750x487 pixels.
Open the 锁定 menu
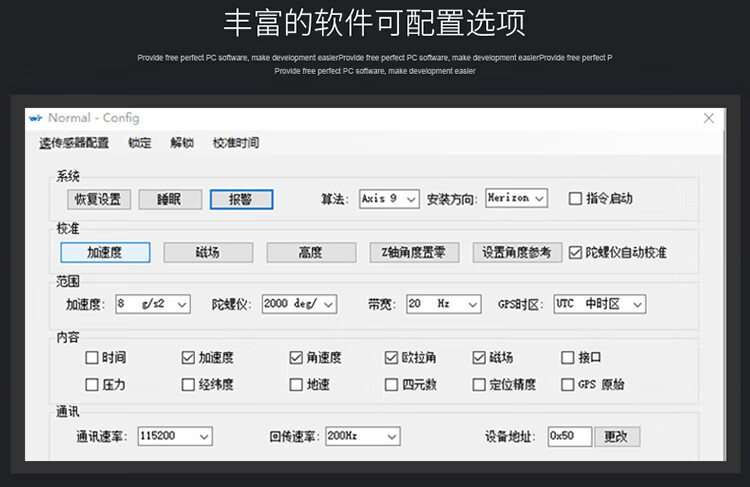tap(140, 143)
